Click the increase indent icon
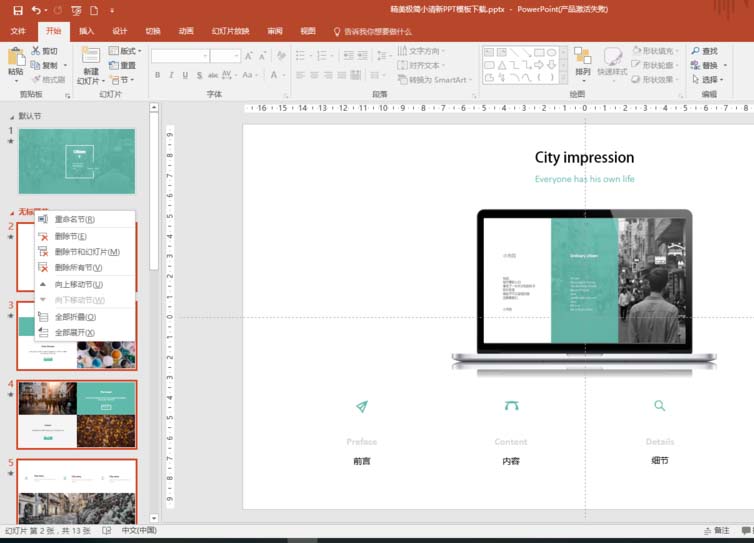Image resolution: width=754 pixels, height=543 pixels. (x=363, y=56)
